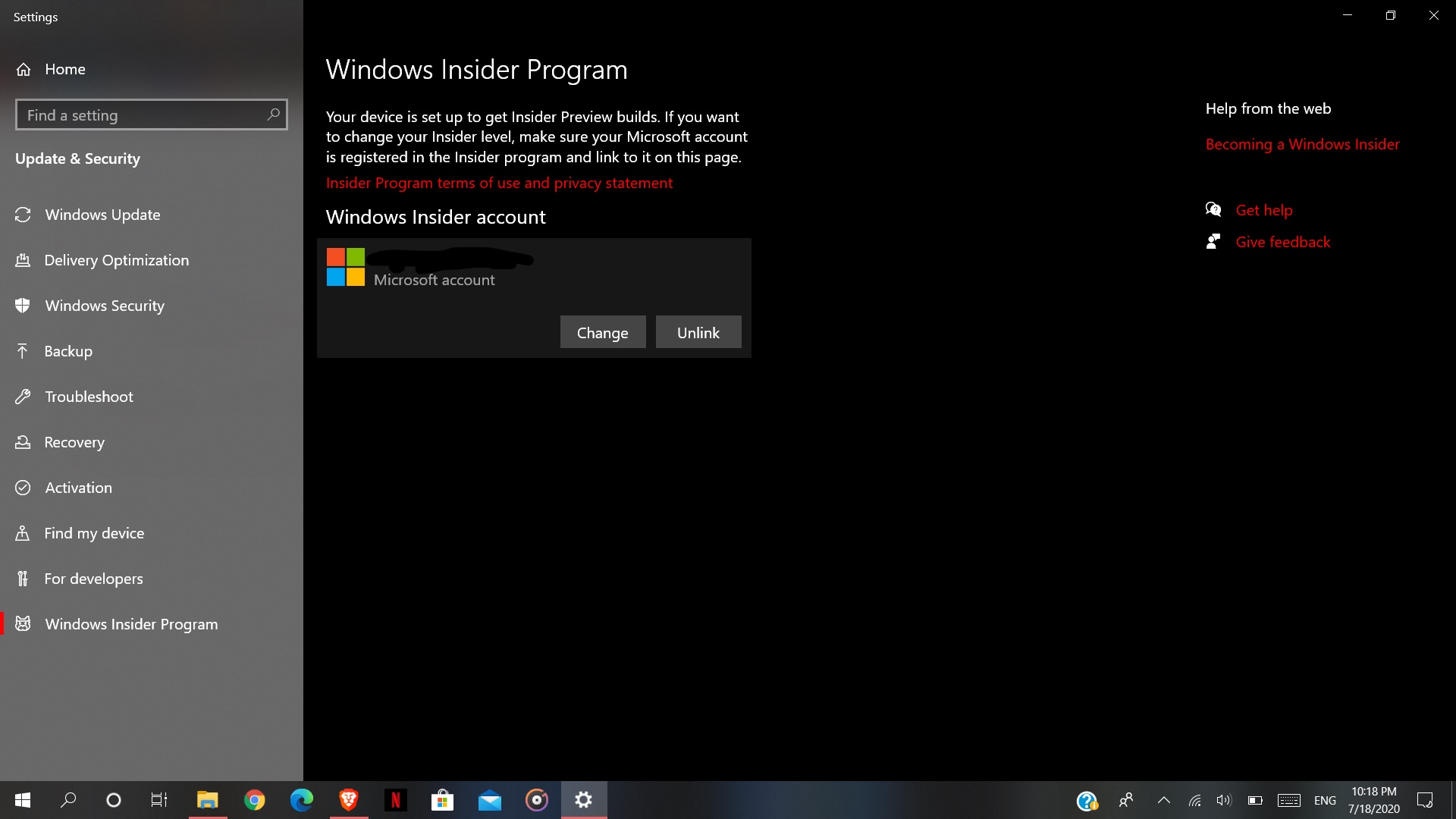The height and width of the screenshot is (819, 1456).
Task: Click the Get help link
Action: [x=1264, y=210]
